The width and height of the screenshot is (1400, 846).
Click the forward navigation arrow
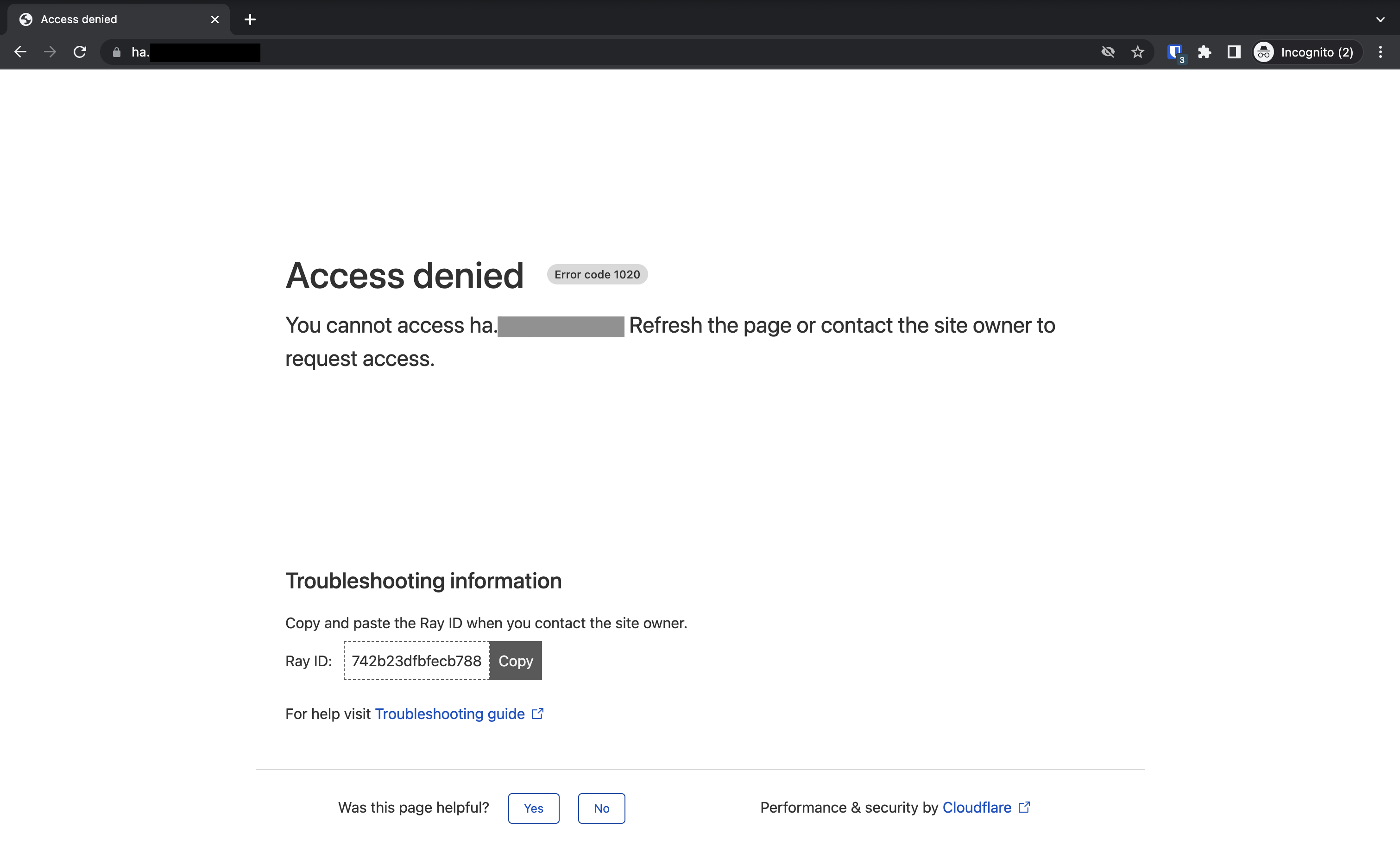coord(50,52)
